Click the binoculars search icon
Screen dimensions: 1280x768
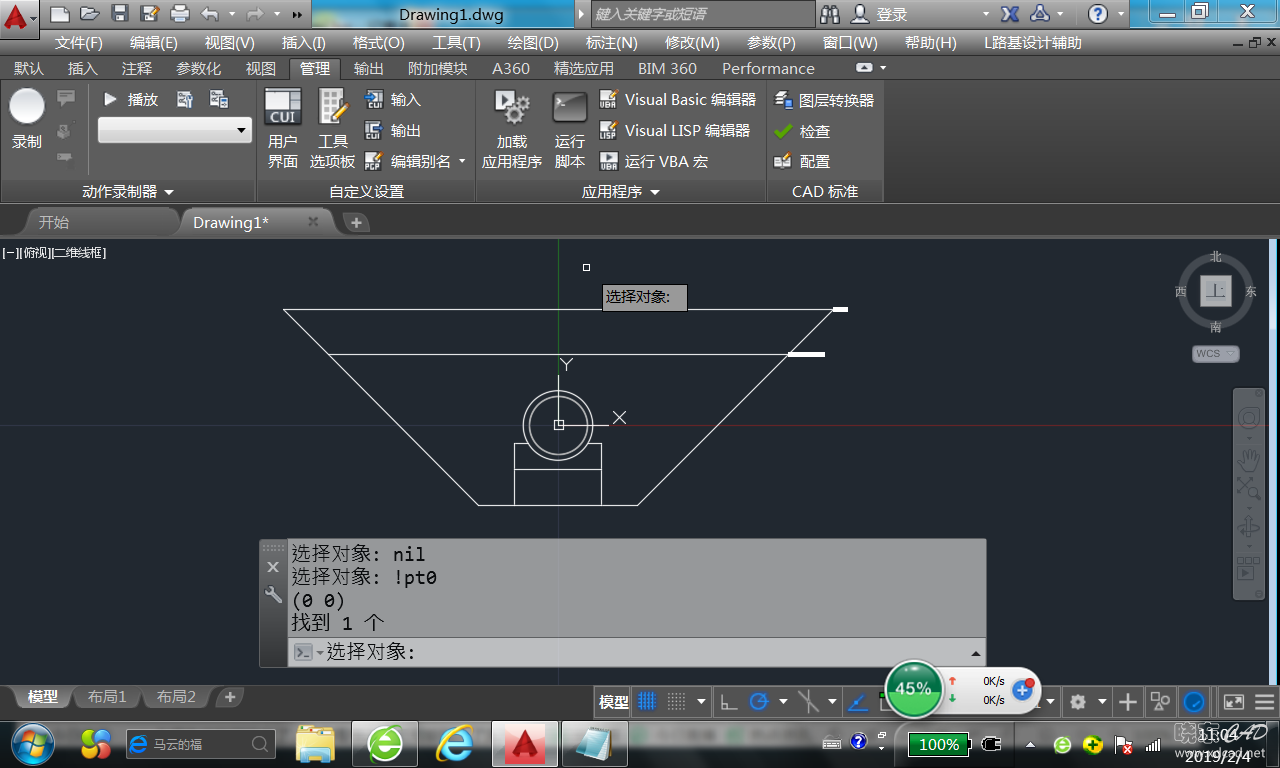point(830,14)
